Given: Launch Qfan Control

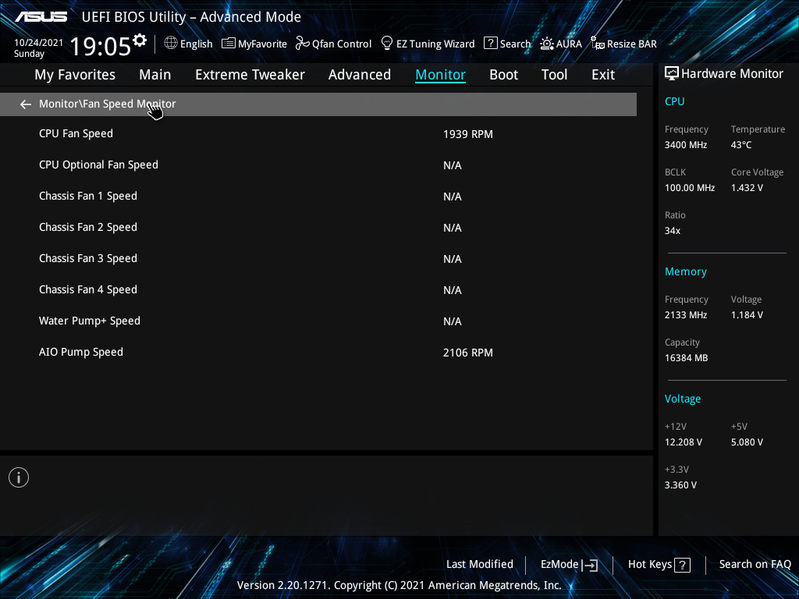Looking at the screenshot, I should [x=341, y=44].
